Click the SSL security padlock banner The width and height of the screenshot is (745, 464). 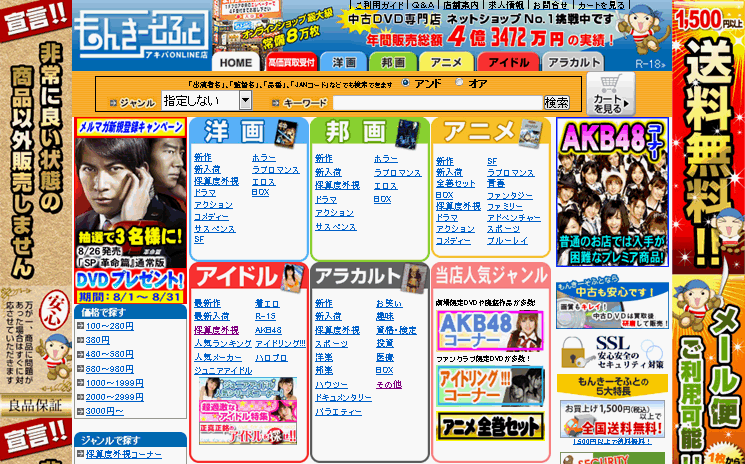(612, 352)
